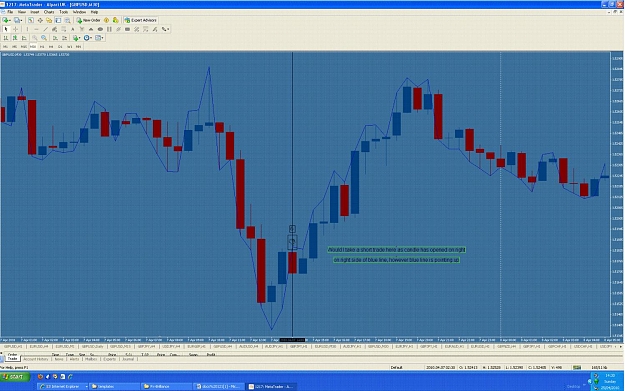The width and height of the screenshot is (625, 391).
Task: Open the Charts menu
Action: (x=49, y=12)
